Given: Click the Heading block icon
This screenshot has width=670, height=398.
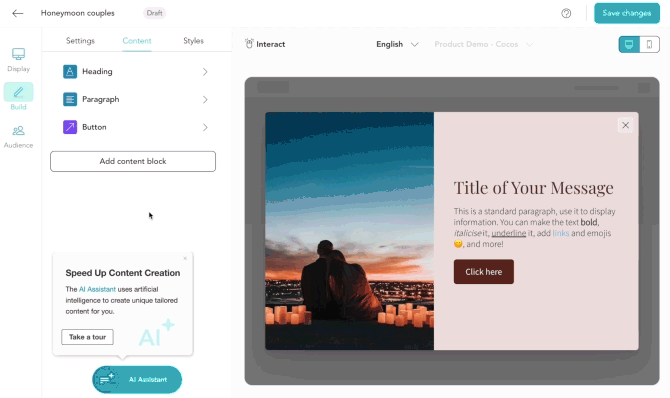Looking at the screenshot, I should pos(70,71).
